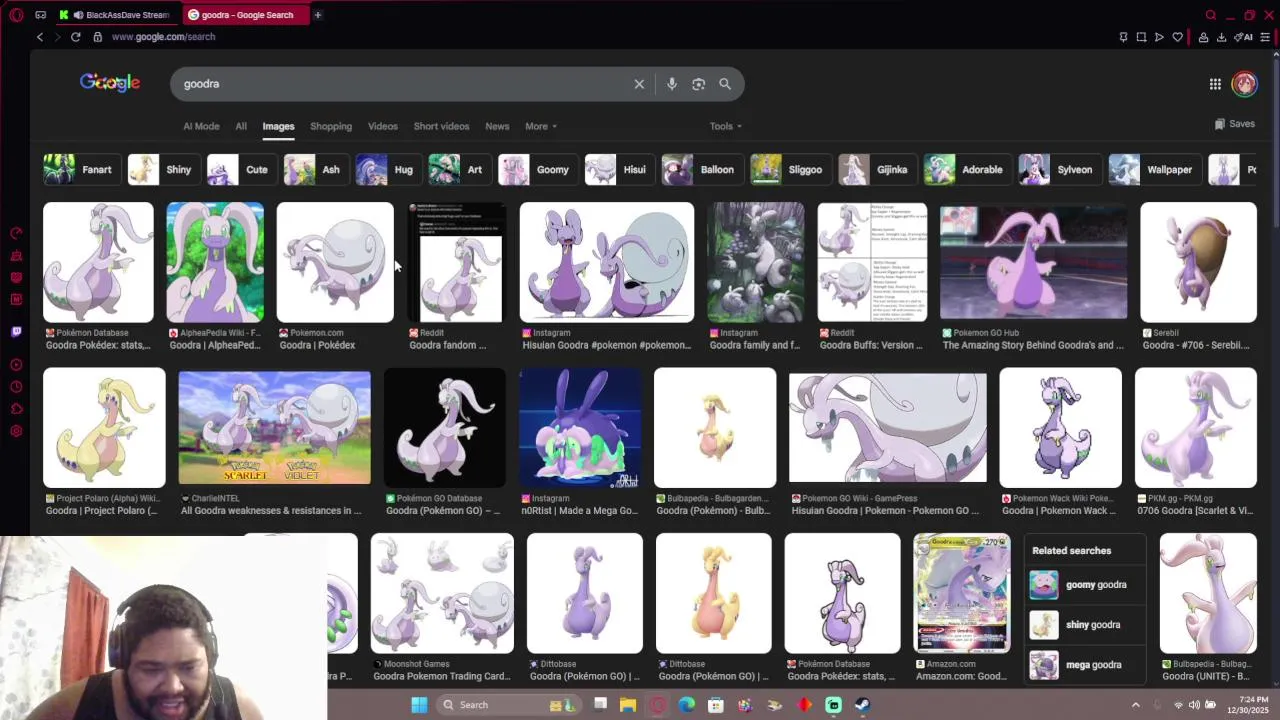Viewport: 1280px width, 720px height.
Task: Reload the current page
Action: coord(75,37)
